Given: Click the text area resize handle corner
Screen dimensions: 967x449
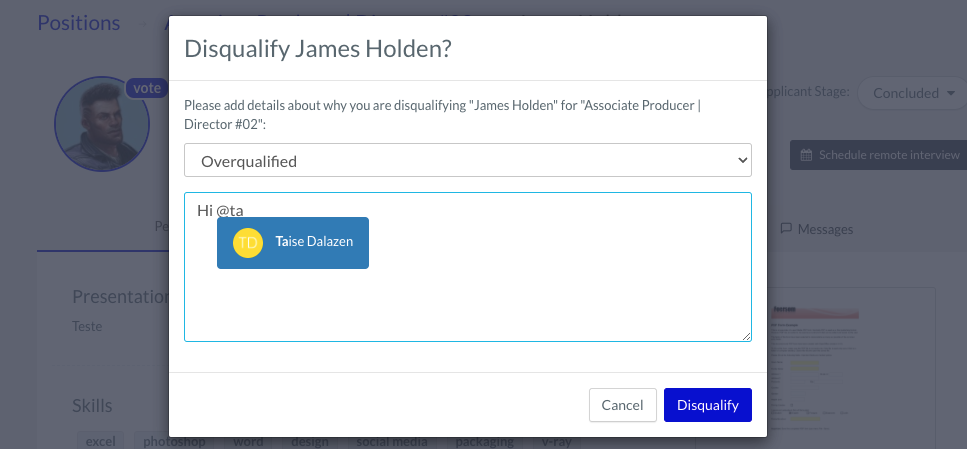Looking at the screenshot, I should click(746, 336).
